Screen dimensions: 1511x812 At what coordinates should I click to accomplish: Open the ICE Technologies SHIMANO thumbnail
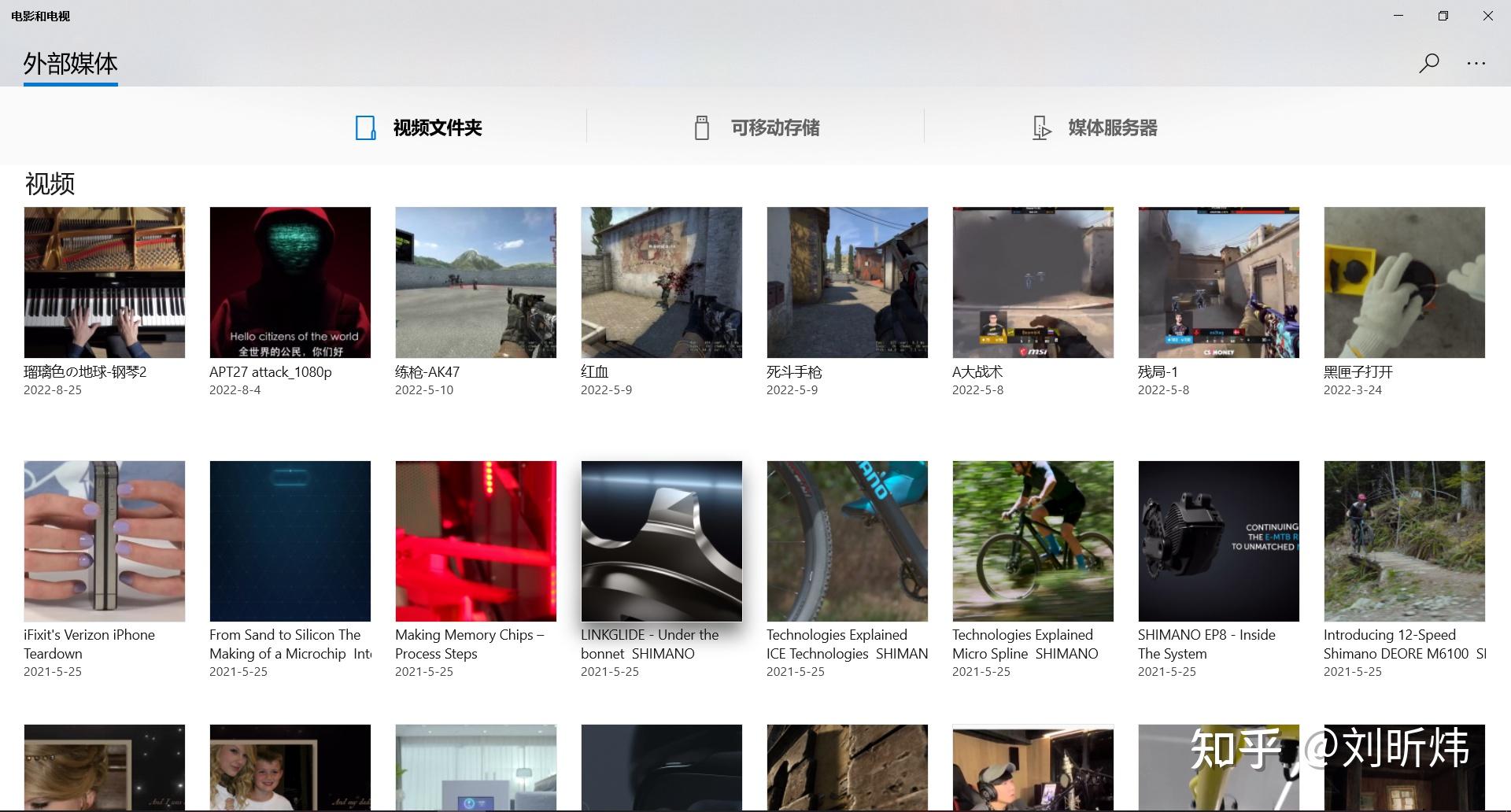[848, 541]
